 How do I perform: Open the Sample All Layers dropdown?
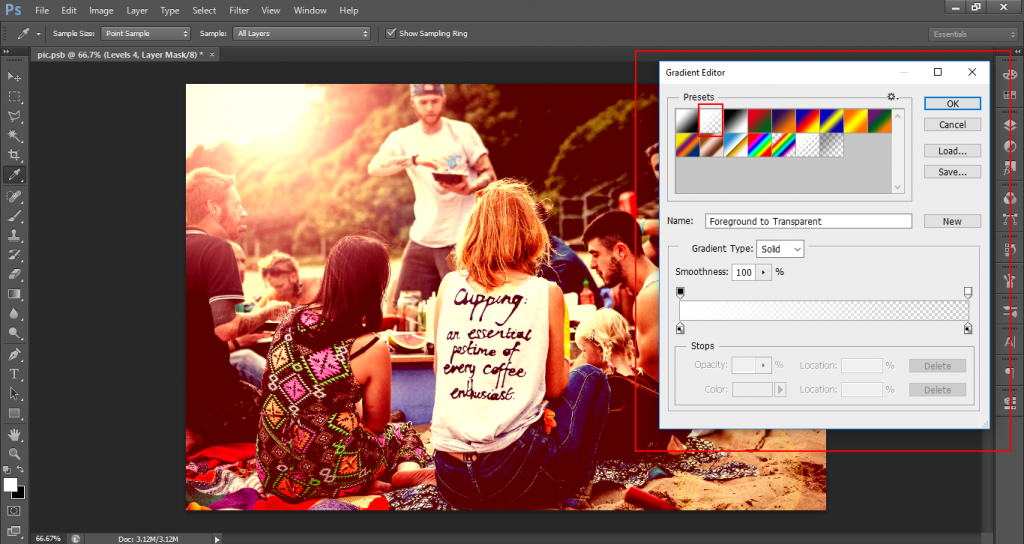(x=302, y=33)
